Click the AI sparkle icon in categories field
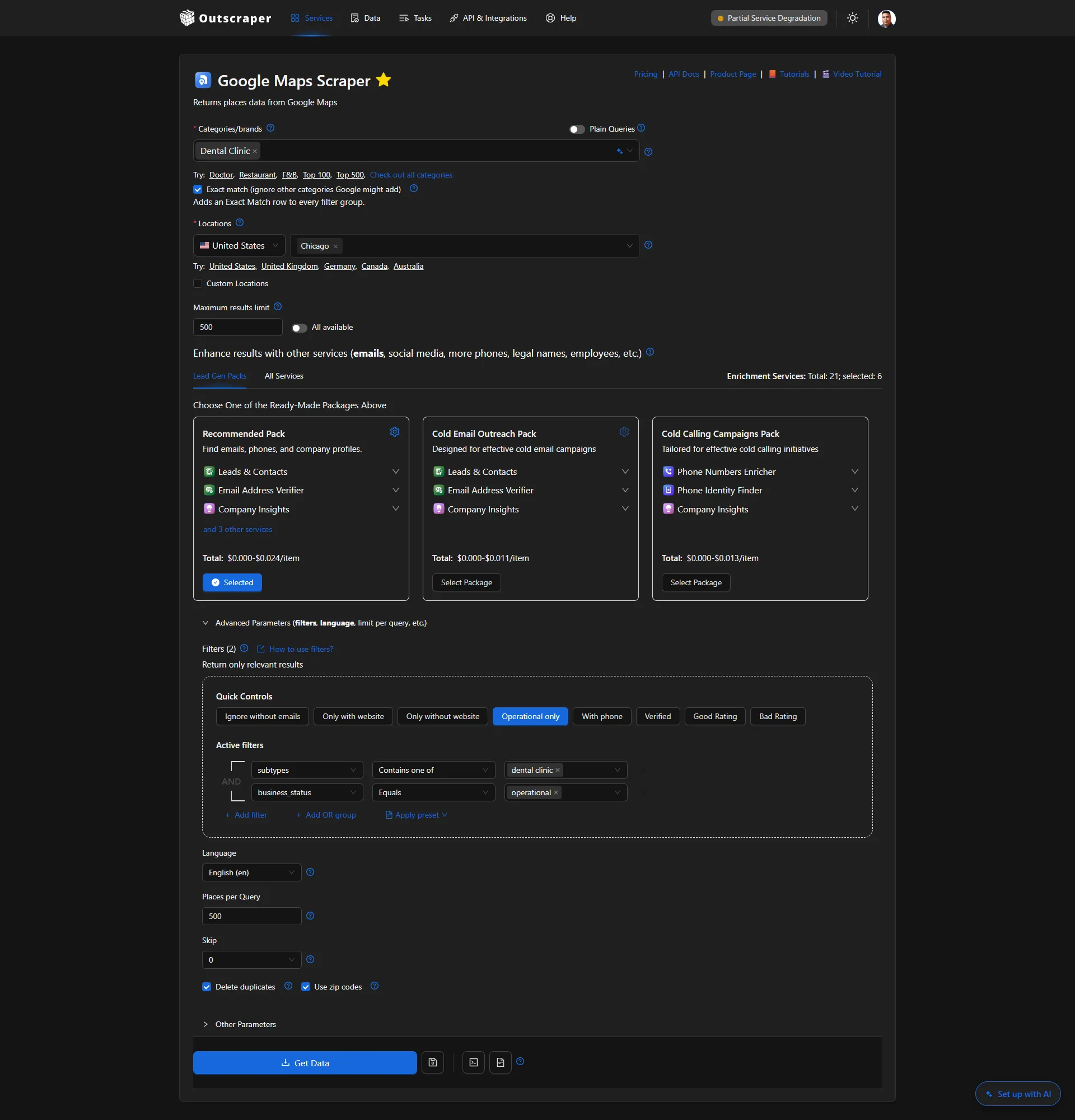Viewport: 1075px width, 1120px height. coord(619,151)
